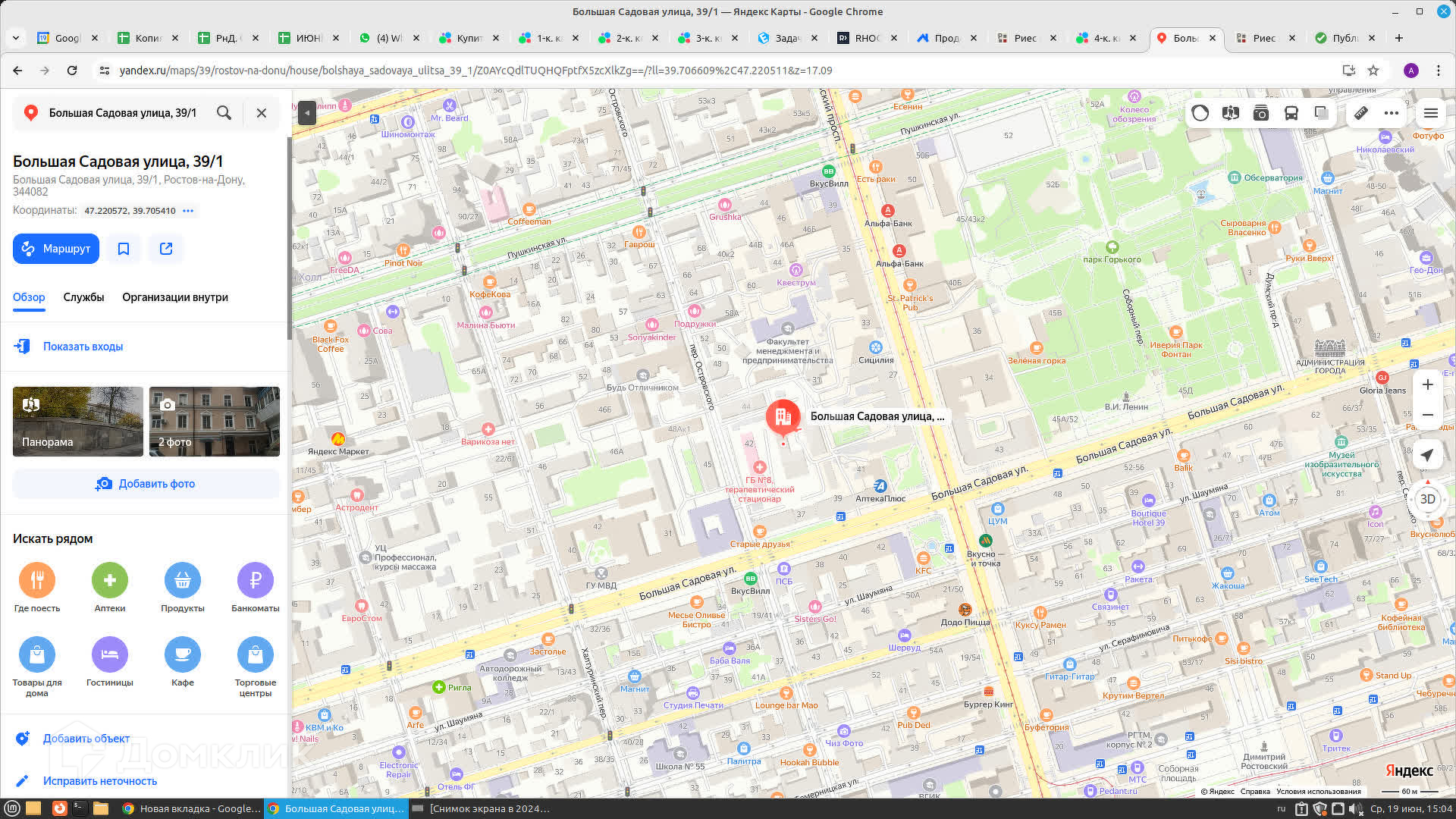Screen dimensions: 1456x819
Task: Zoom in map with plus button
Action: tap(1427, 384)
